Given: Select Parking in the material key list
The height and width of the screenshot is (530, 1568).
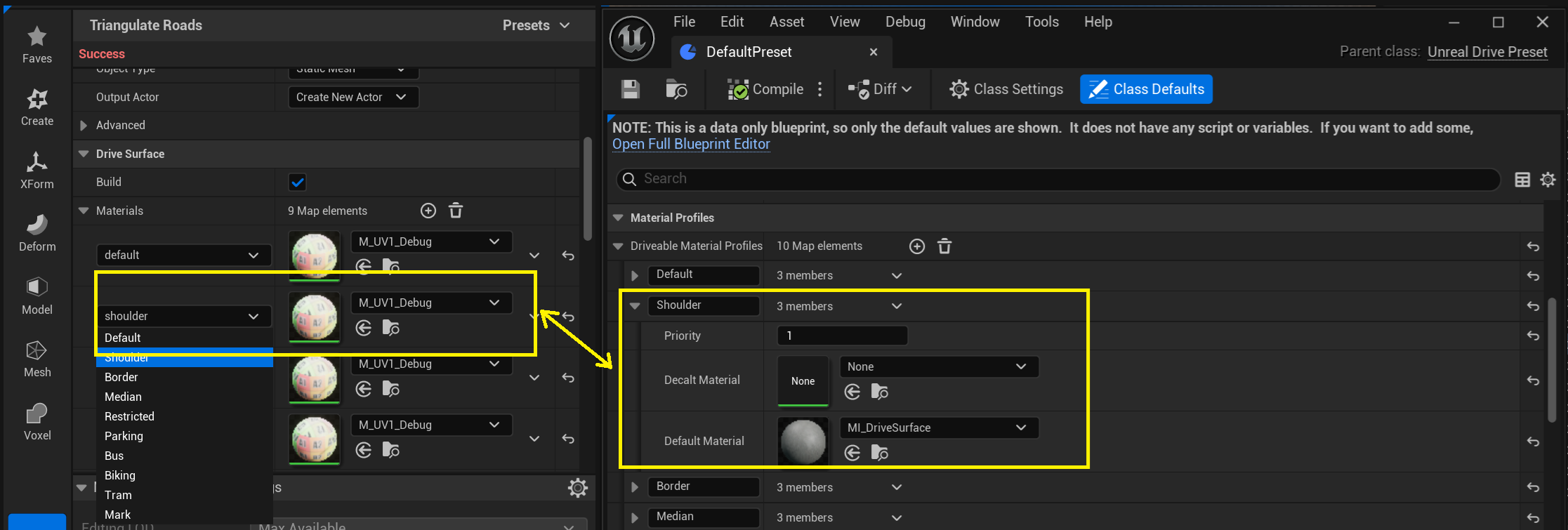Looking at the screenshot, I should pos(184,436).
